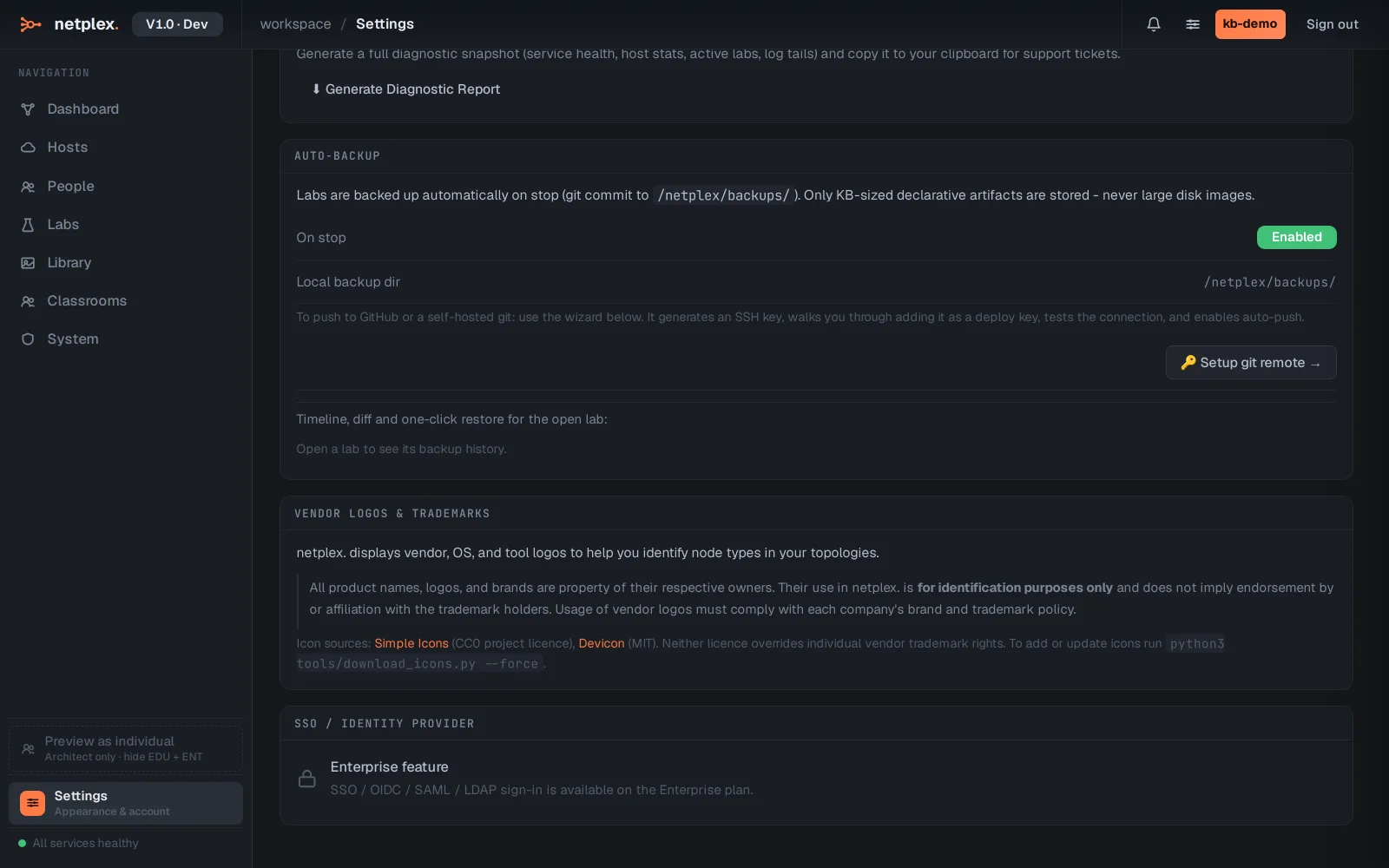Click the System shield icon
The image size is (1389, 868).
click(x=28, y=339)
